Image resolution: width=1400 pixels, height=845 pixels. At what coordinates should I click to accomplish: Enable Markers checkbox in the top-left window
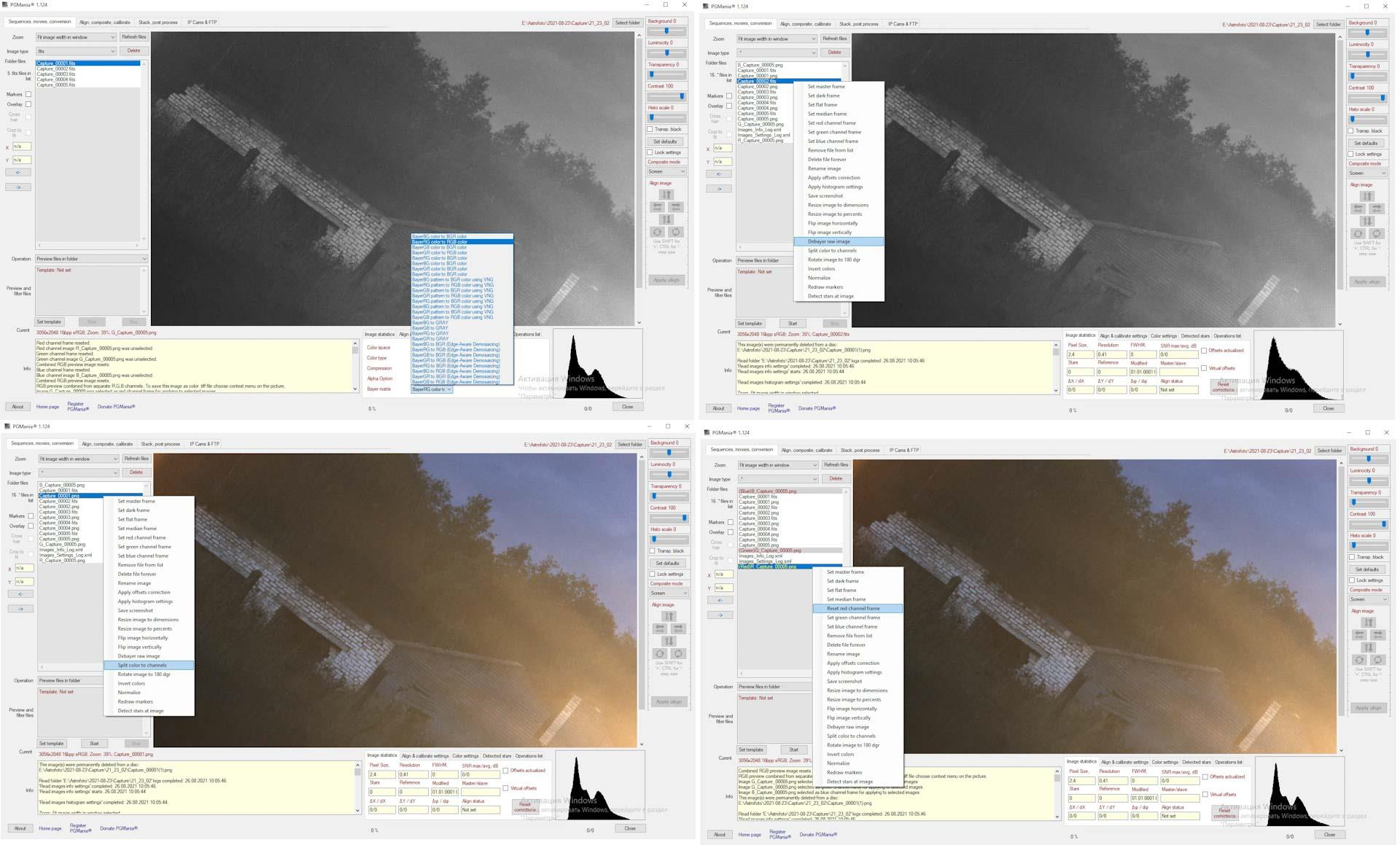point(28,94)
